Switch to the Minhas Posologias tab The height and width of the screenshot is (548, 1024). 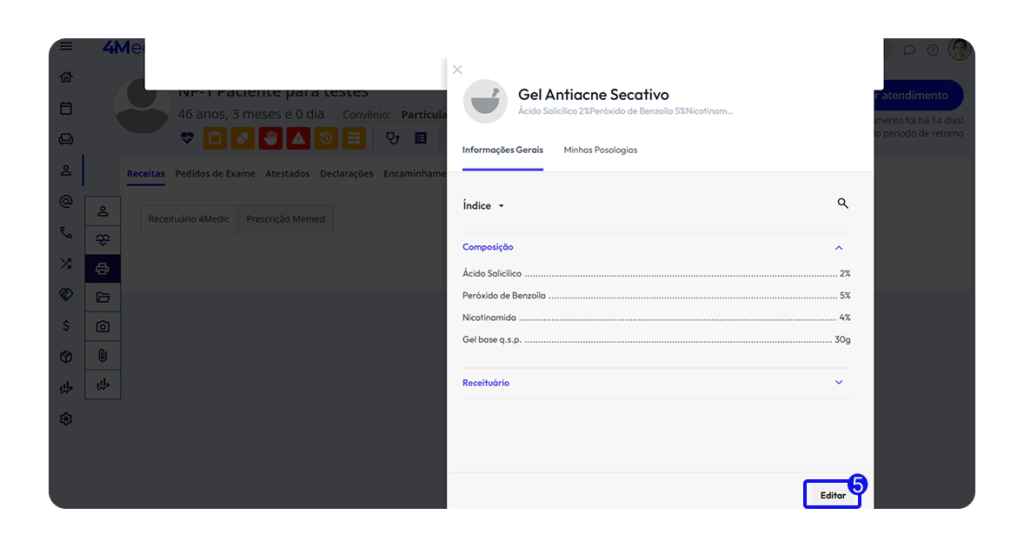[x=600, y=150]
